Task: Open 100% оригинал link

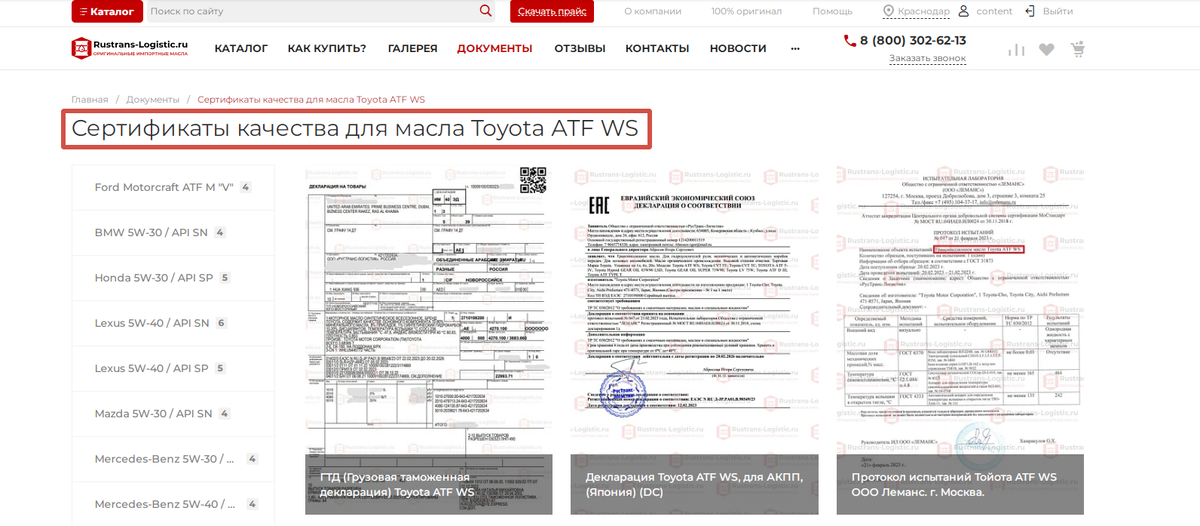Action: tap(747, 11)
